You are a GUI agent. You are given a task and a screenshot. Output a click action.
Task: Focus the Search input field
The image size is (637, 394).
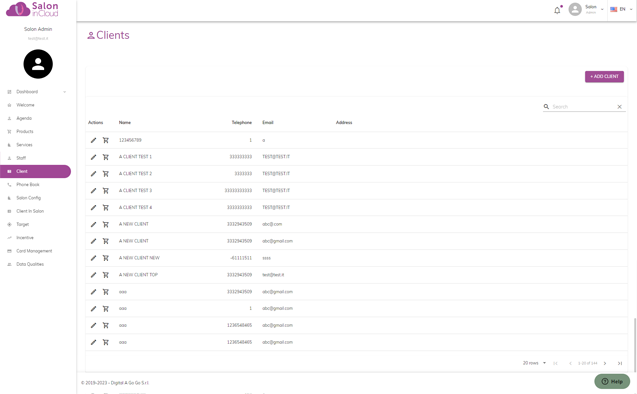(583, 107)
